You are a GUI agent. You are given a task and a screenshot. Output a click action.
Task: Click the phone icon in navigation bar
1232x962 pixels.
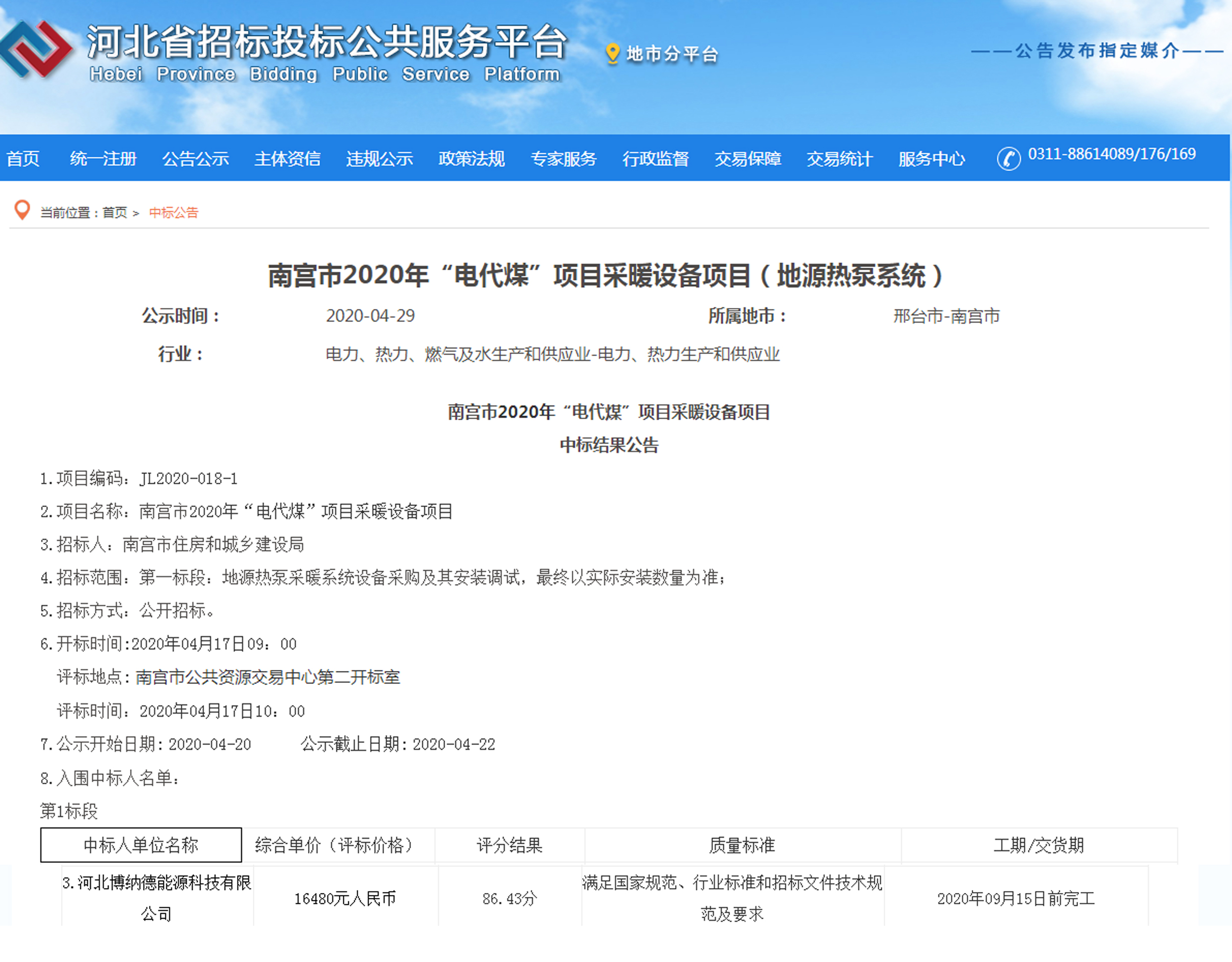tap(1008, 158)
